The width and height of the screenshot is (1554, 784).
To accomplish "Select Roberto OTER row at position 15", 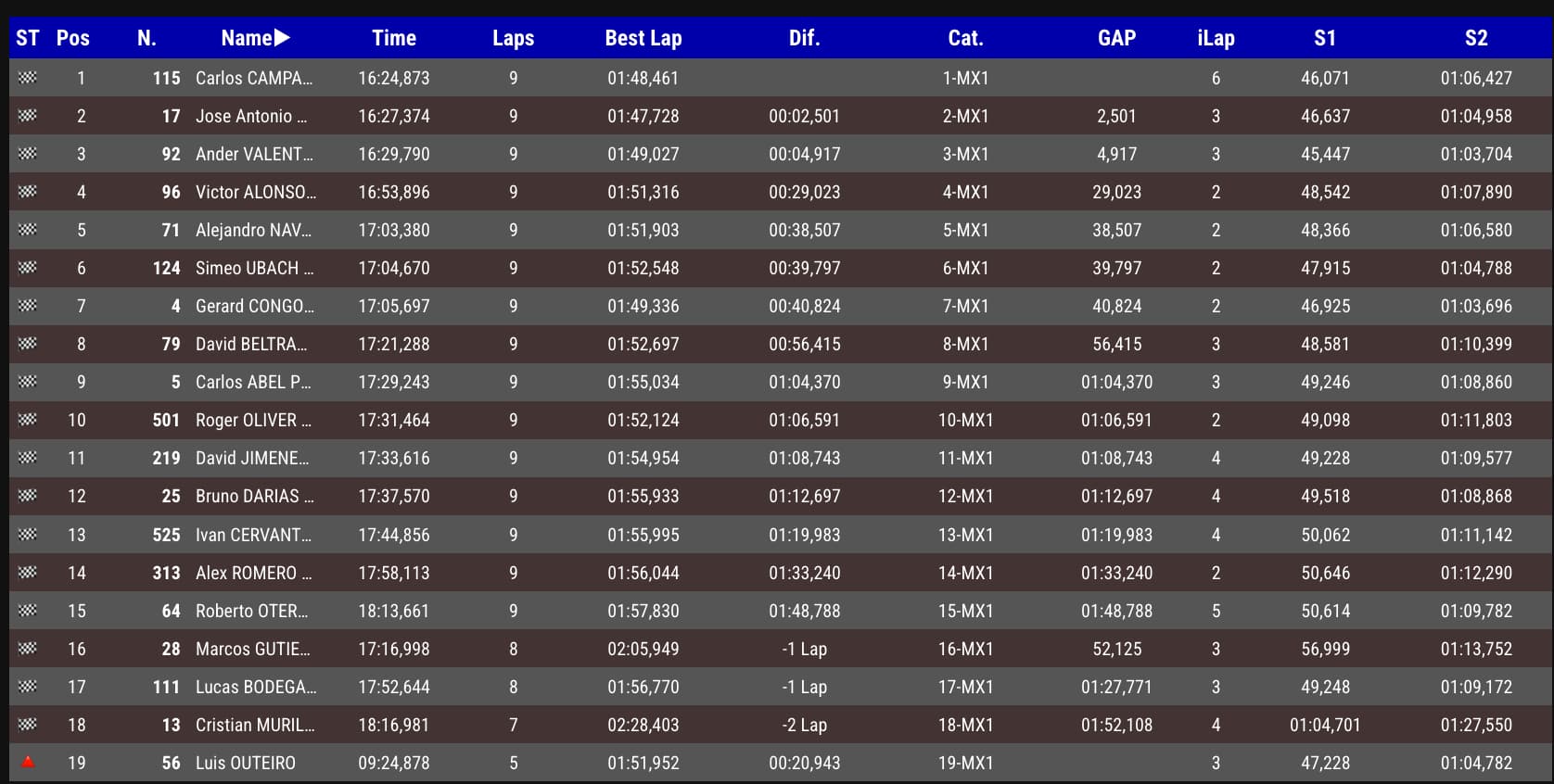I will [x=251, y=611].
